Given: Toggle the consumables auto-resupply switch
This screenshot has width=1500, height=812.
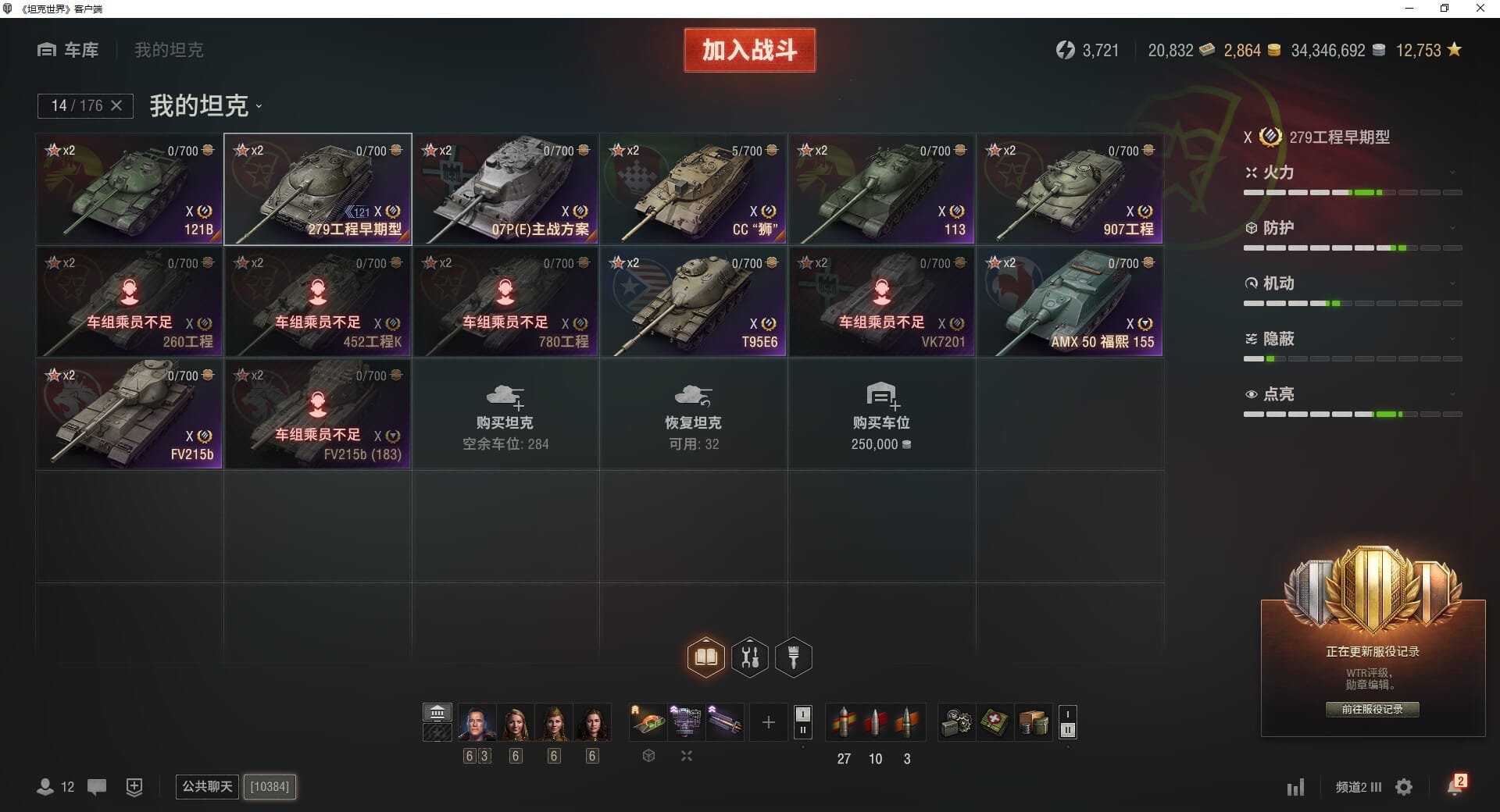Looking at the screenshot, I should (x=1067, y=721).
